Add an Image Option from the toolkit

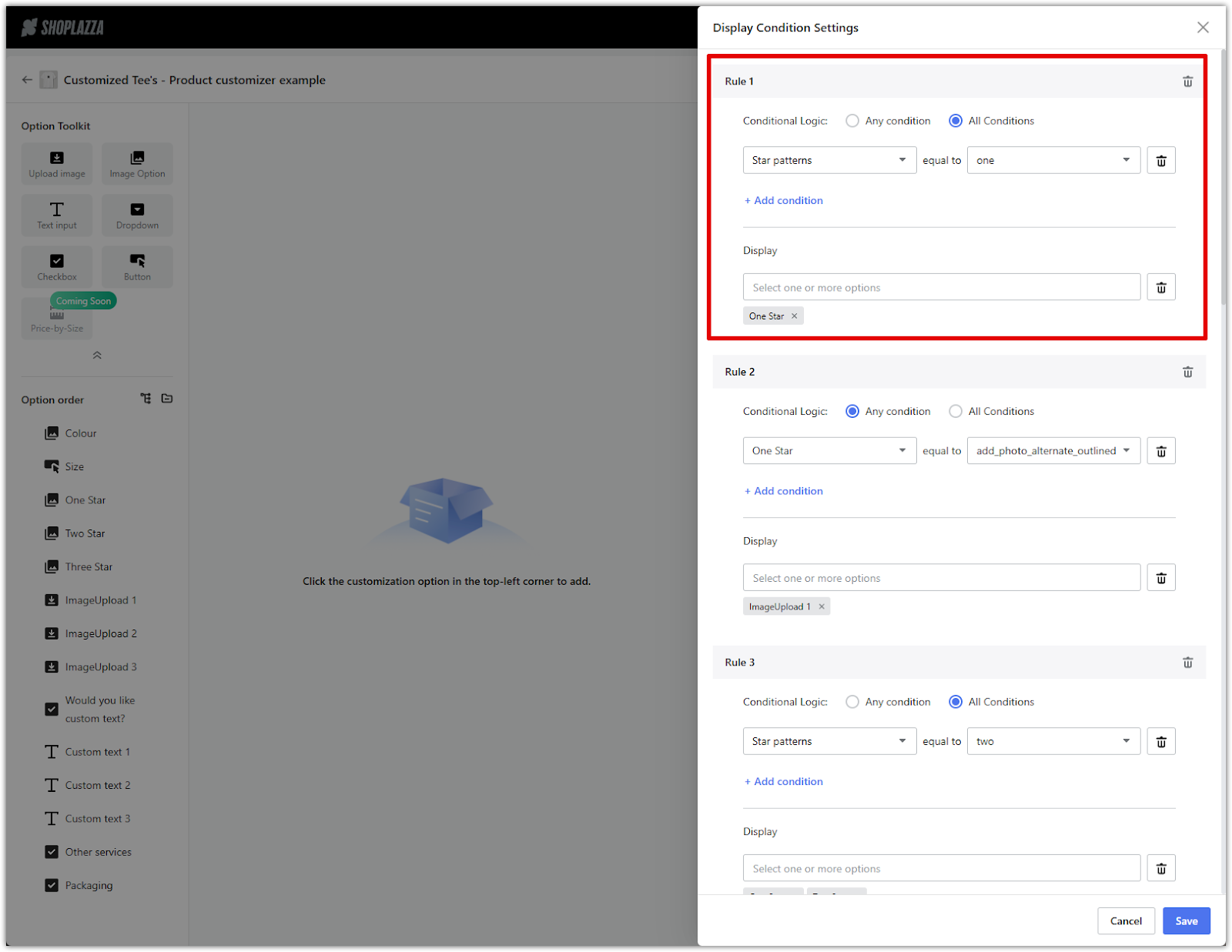point(137,164)
